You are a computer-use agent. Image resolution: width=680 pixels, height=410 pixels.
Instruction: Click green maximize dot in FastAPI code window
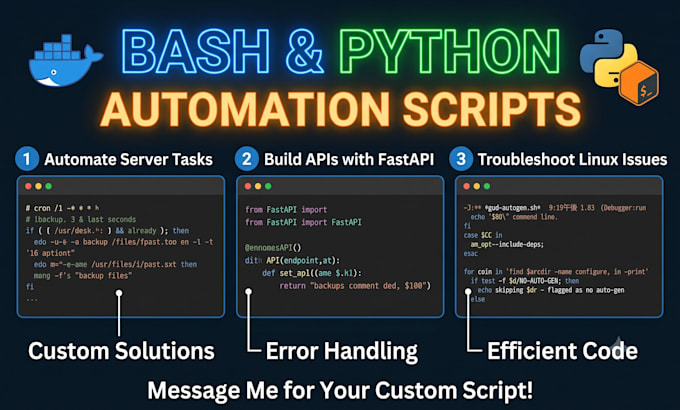pyautogui.click(x=268, y=186)
